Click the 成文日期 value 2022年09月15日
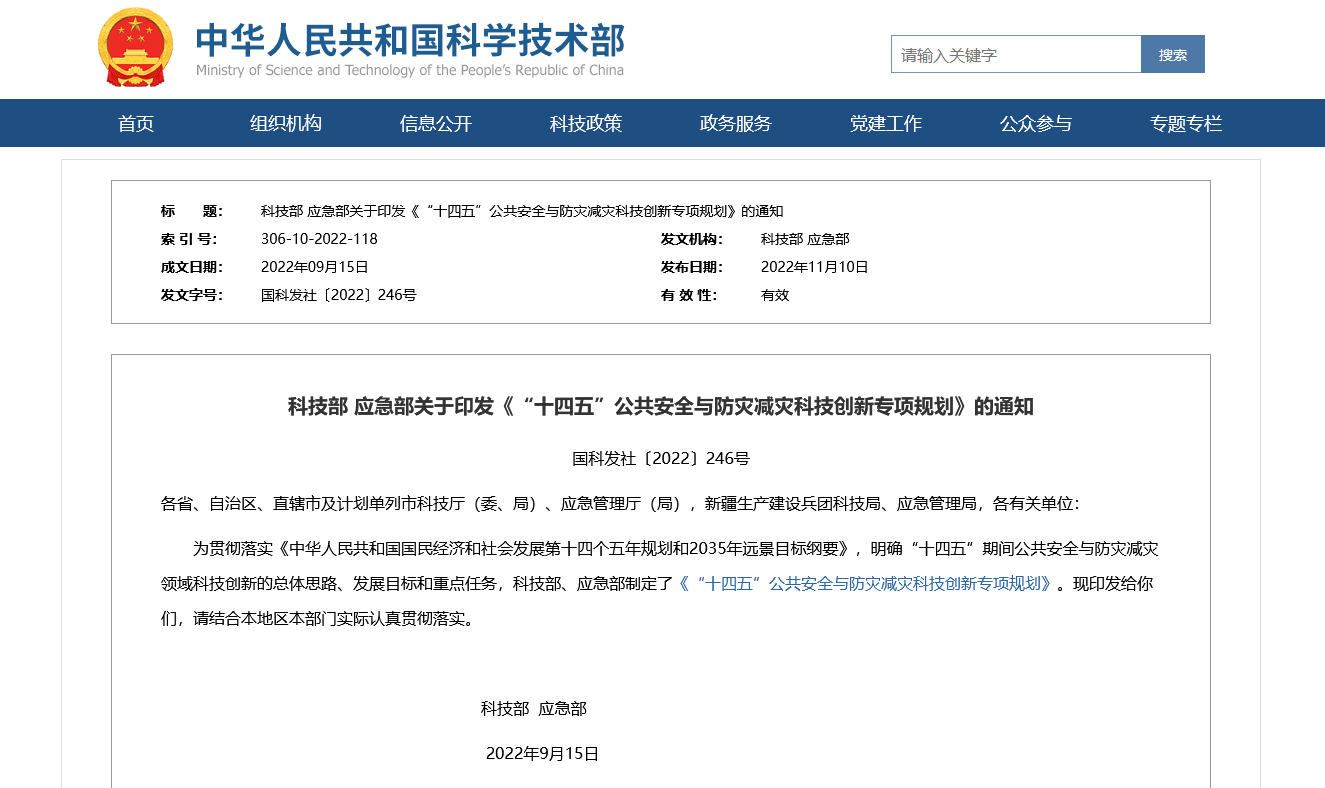 click(x=315, y=267)
